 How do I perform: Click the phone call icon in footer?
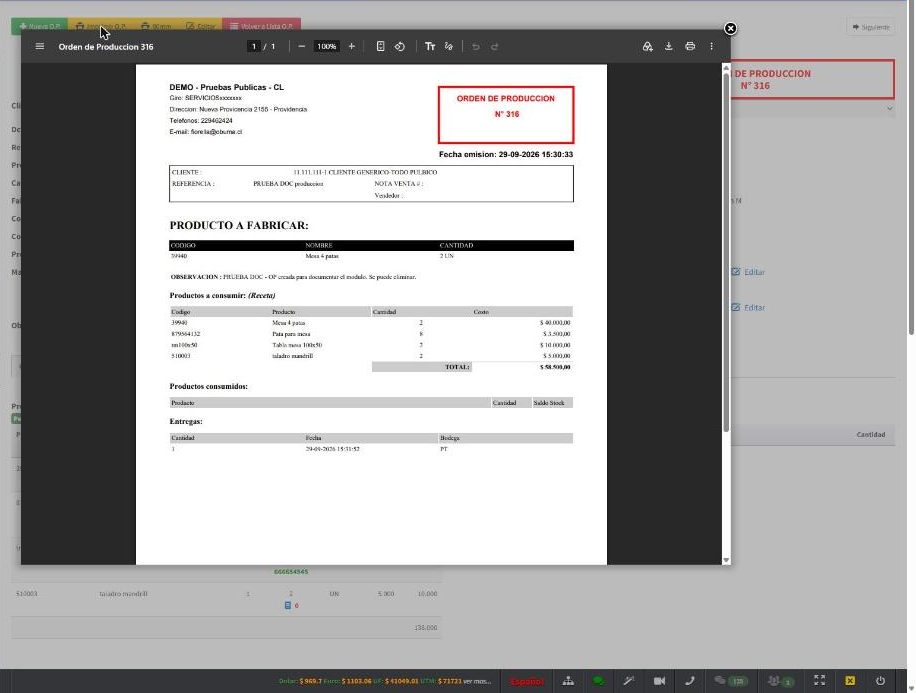(x=690, y=681)
